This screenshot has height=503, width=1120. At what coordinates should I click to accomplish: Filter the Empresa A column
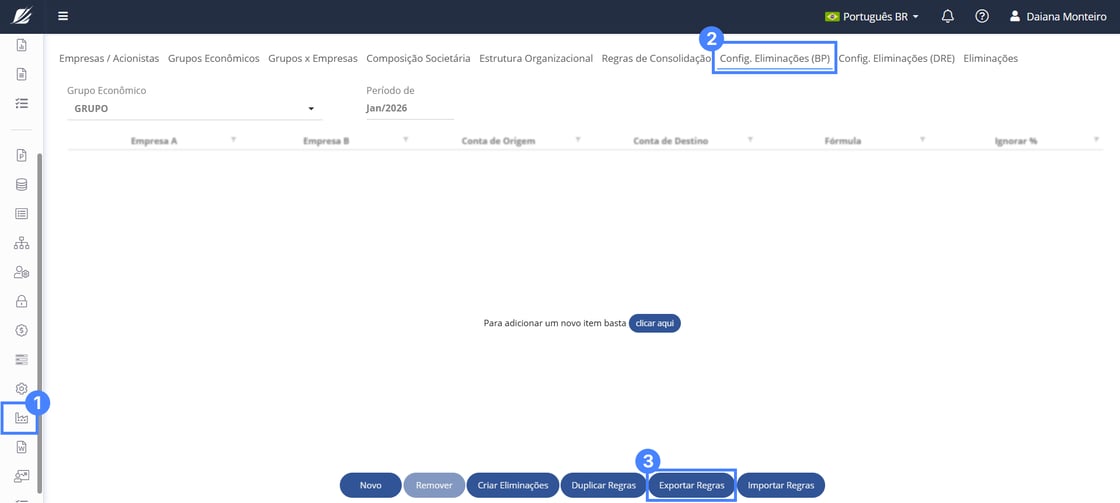point(234,139)
